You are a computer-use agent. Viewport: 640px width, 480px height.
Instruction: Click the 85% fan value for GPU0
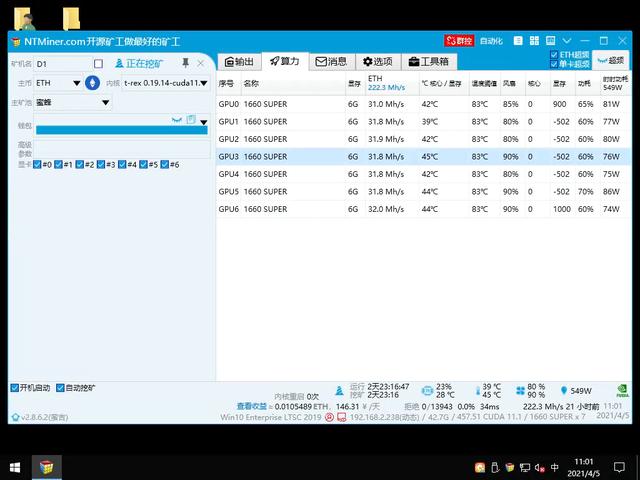tap(510, 104)
